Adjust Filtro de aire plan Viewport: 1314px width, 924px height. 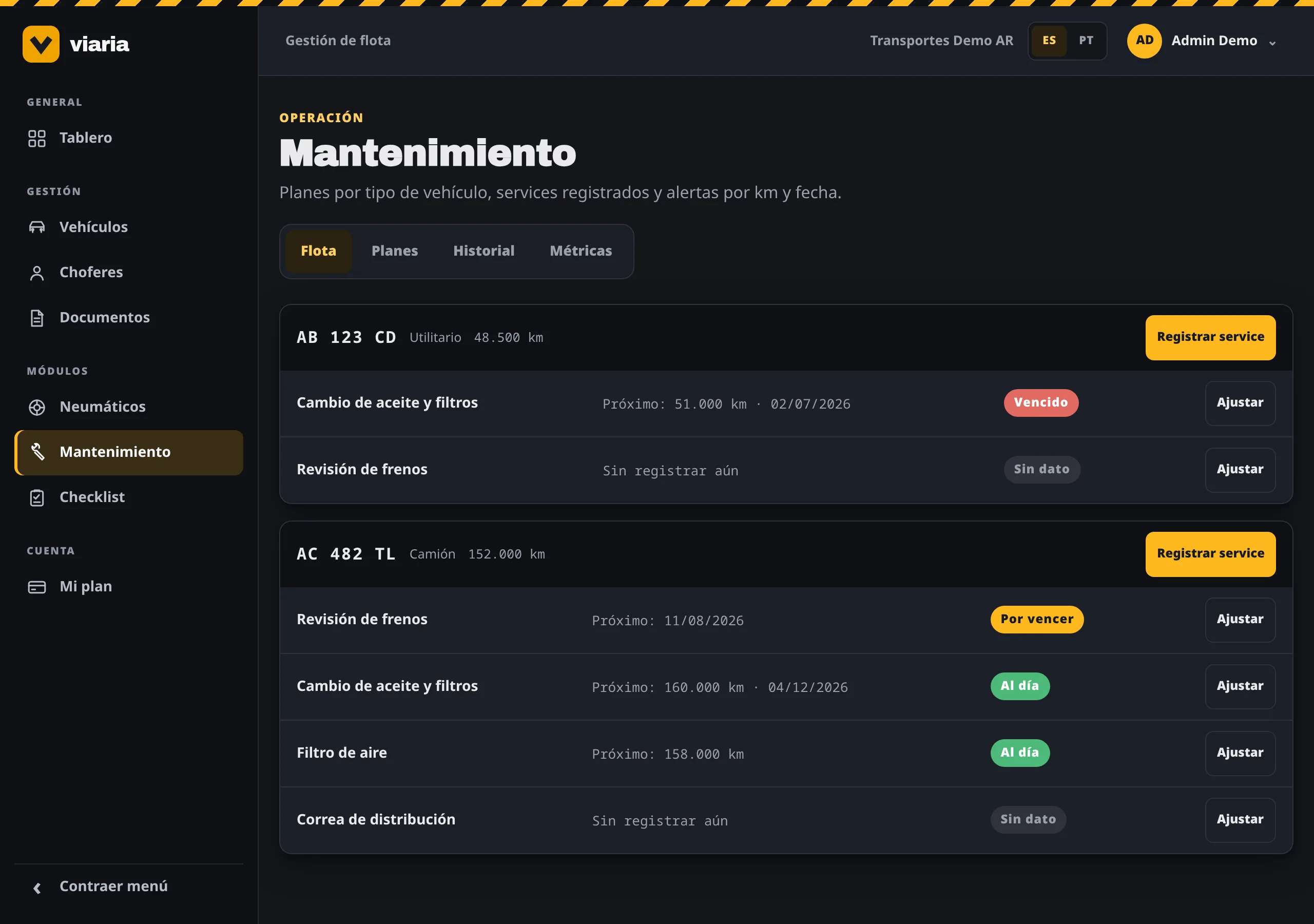[x=1240, y=754]
